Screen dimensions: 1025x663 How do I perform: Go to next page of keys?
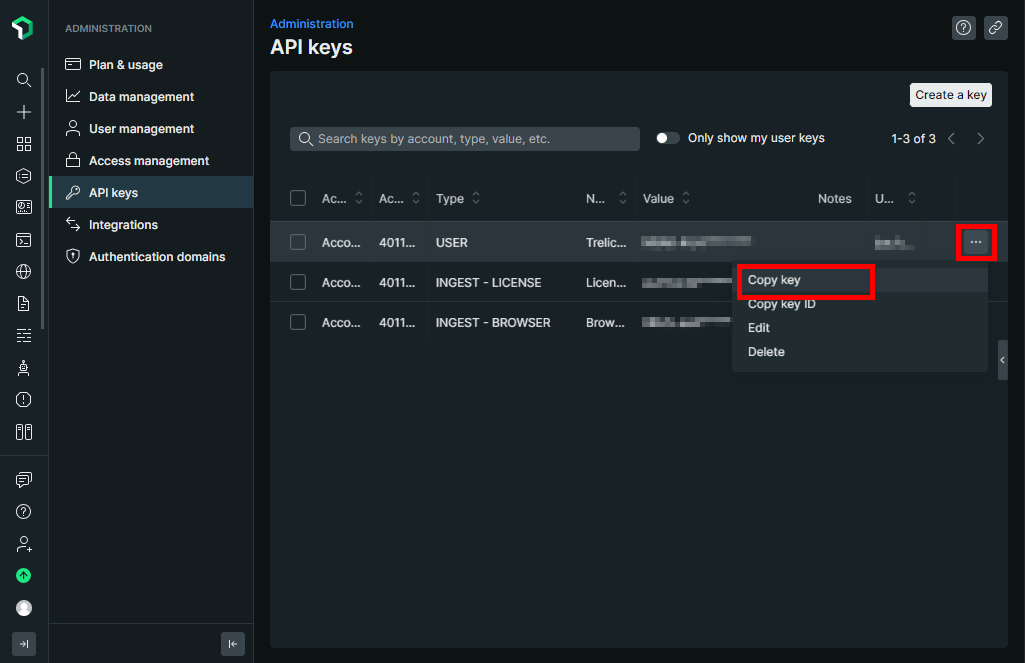coord(981,139)
